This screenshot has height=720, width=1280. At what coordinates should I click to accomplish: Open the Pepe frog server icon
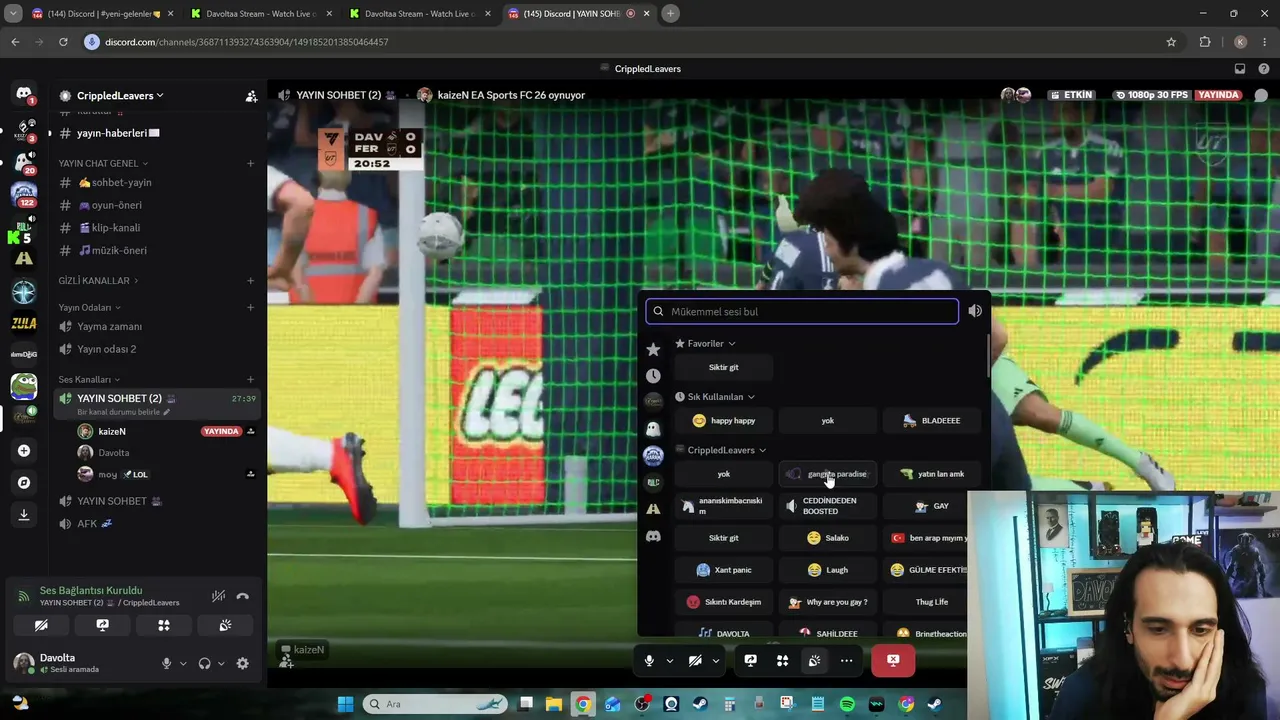point(24,386)
